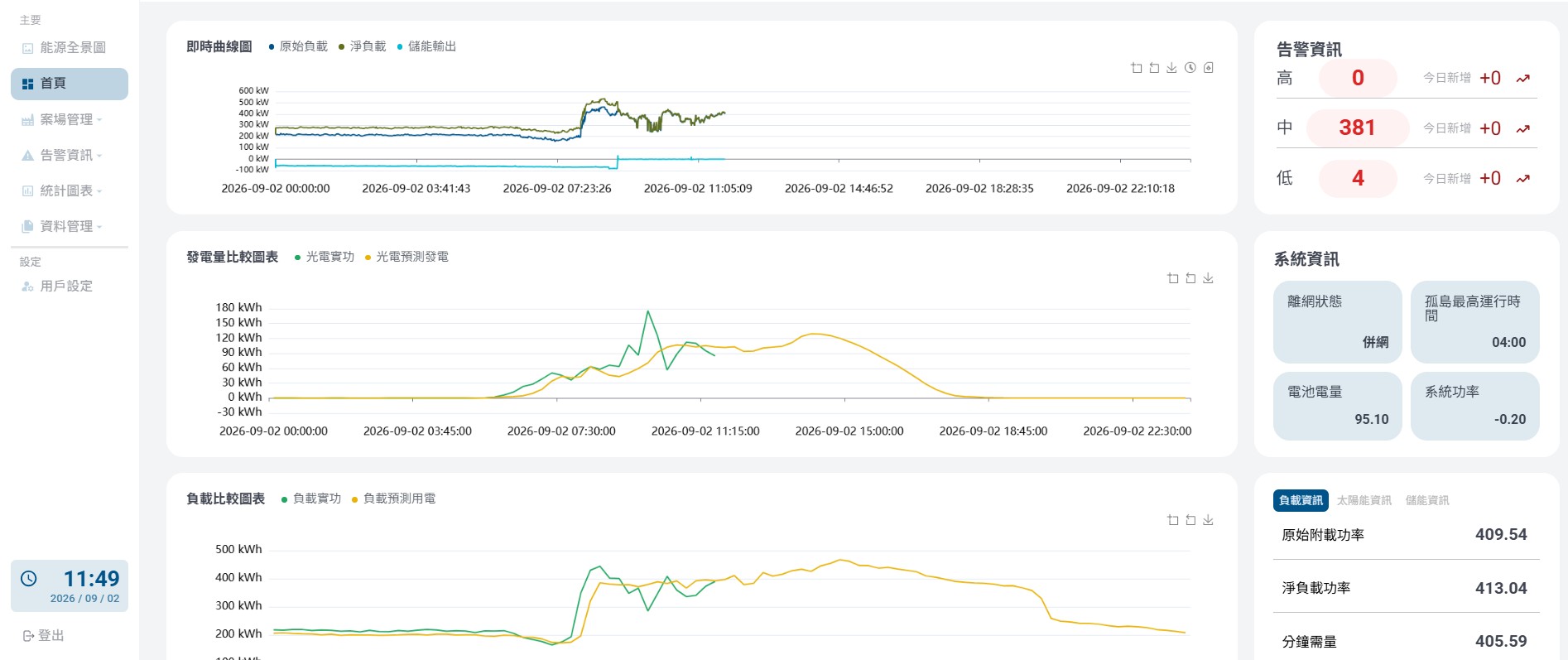Download the 發電量比較圖表 chart image

pos(1208,278)
